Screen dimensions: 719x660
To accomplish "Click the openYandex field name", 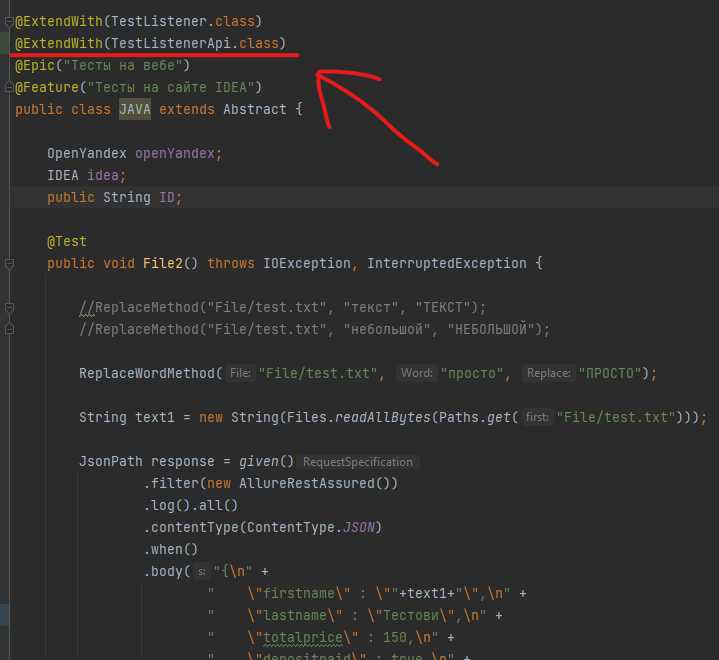I will pyautogui.click(x=175, y=153).
